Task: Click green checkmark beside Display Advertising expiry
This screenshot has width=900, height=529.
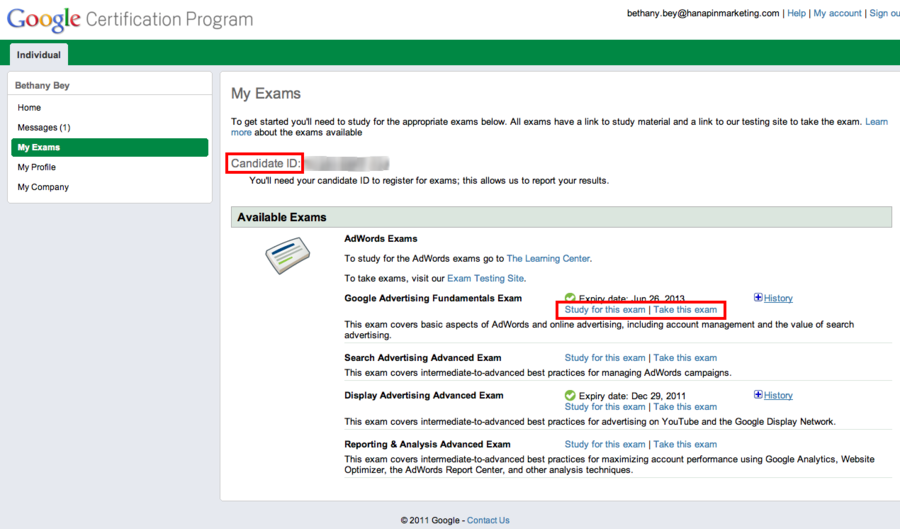Action: pos(570,395)
